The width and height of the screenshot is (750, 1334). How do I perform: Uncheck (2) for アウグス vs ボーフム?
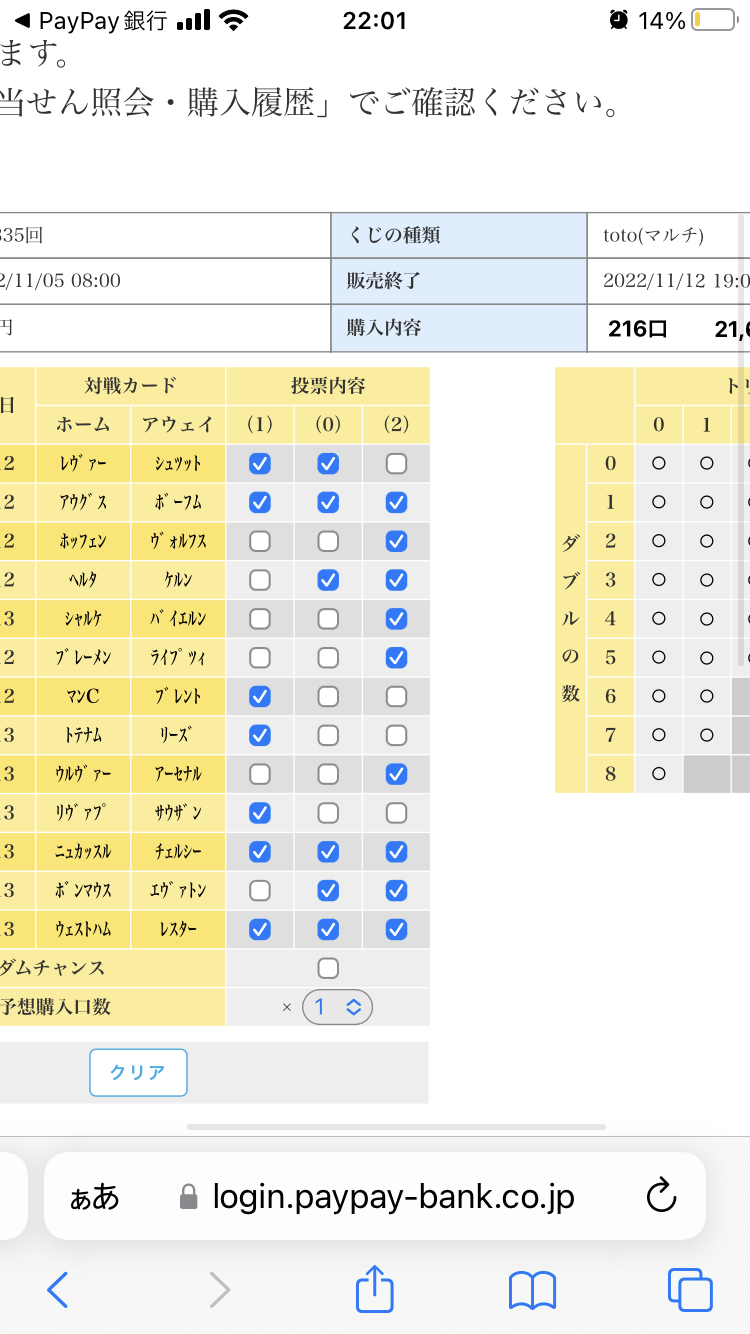pos(396,502)
